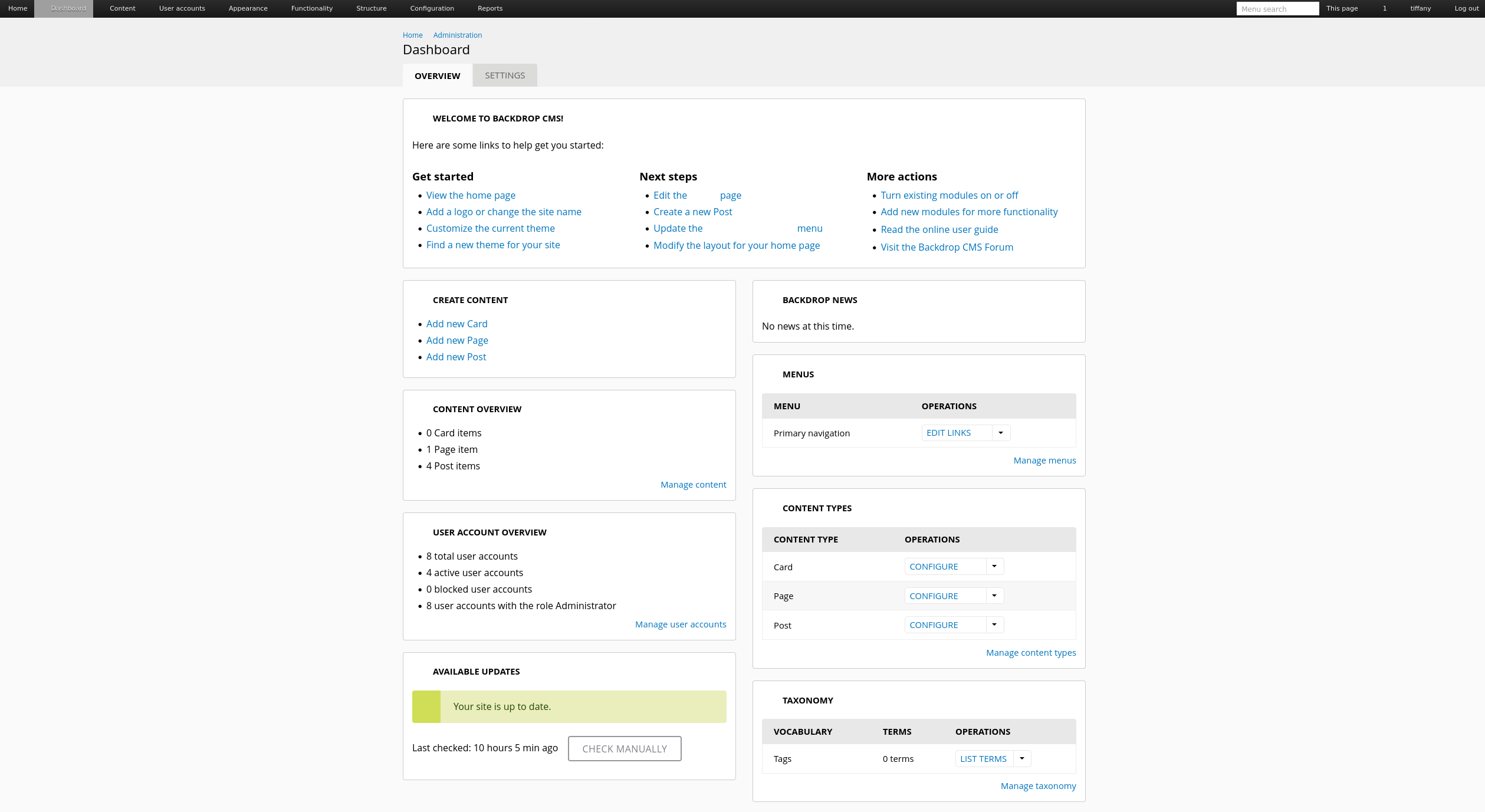Expand the EDIT LINKS dropdown for Primary navigation
Screen dimensions: 1485x812
tap(1000, 432)
